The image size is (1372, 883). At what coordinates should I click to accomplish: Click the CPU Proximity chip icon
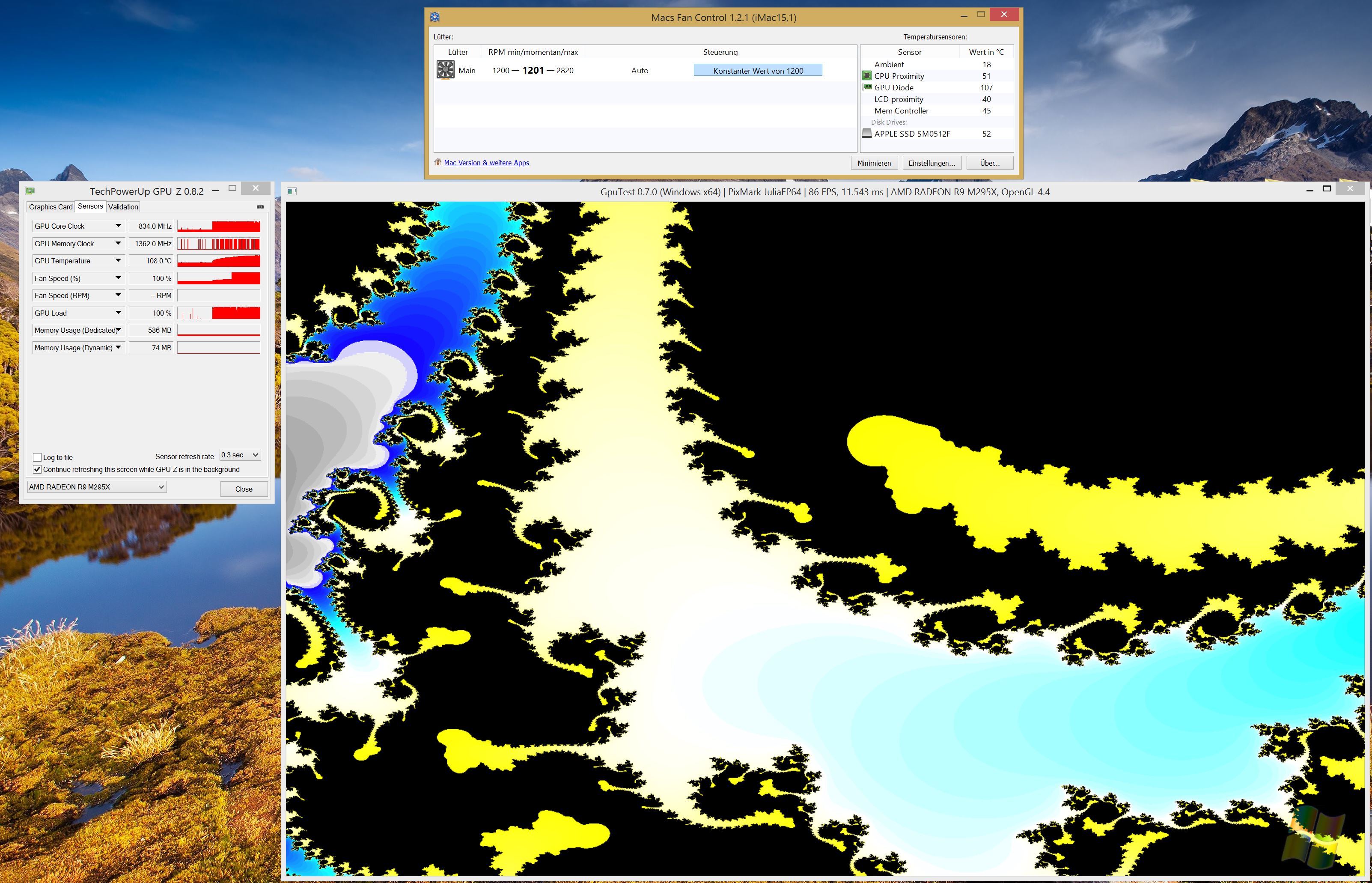click(x=866, y=76)
